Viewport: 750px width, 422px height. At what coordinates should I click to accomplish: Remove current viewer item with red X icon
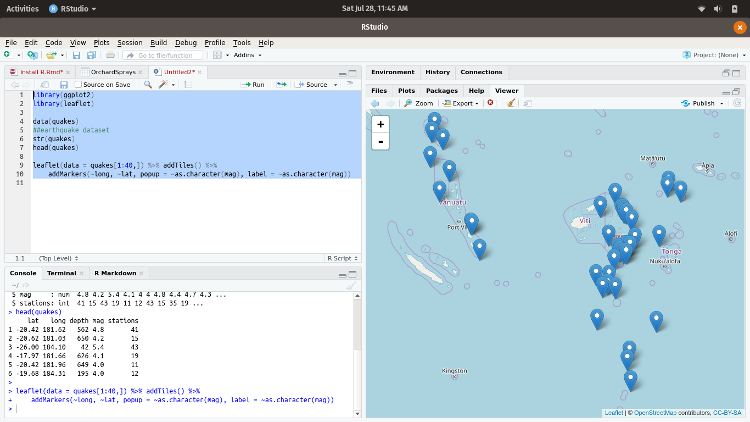pyautogui.click(x=490, y=103)
